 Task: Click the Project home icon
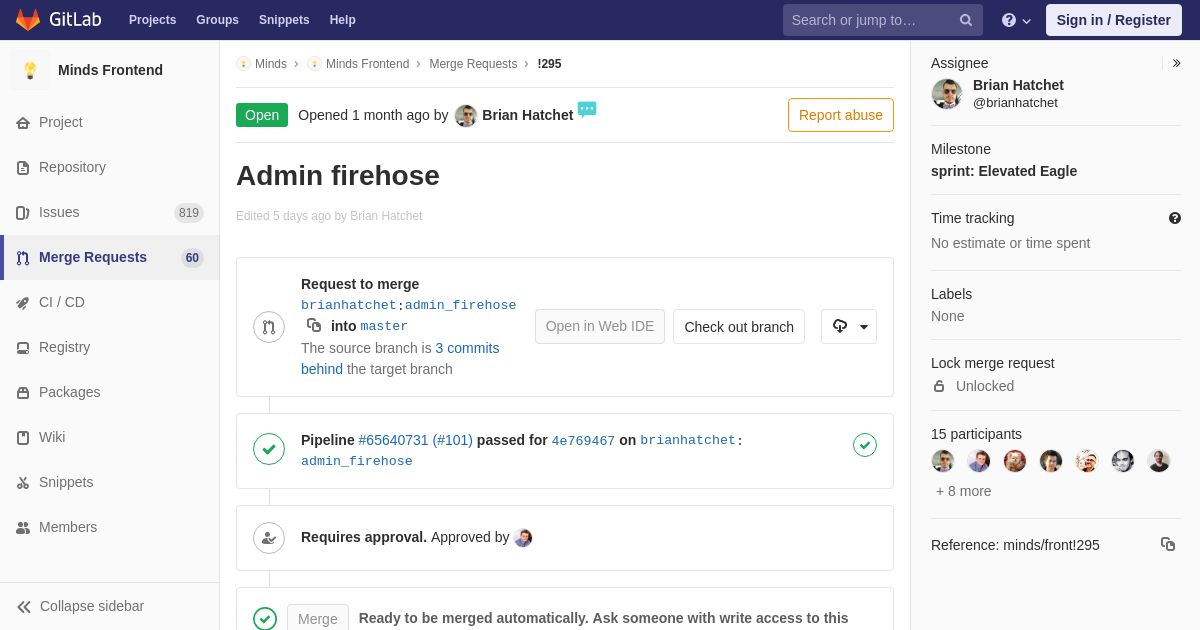[23, 123]
